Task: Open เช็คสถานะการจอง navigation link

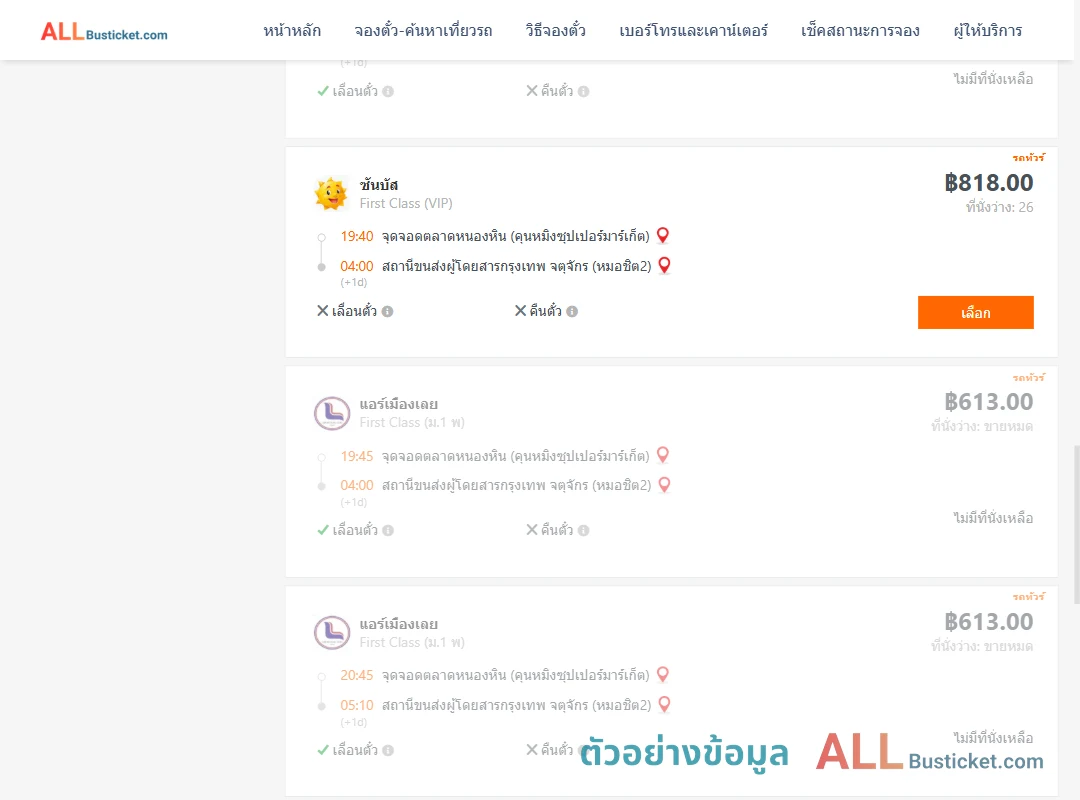Action: (x=860, y=31)
